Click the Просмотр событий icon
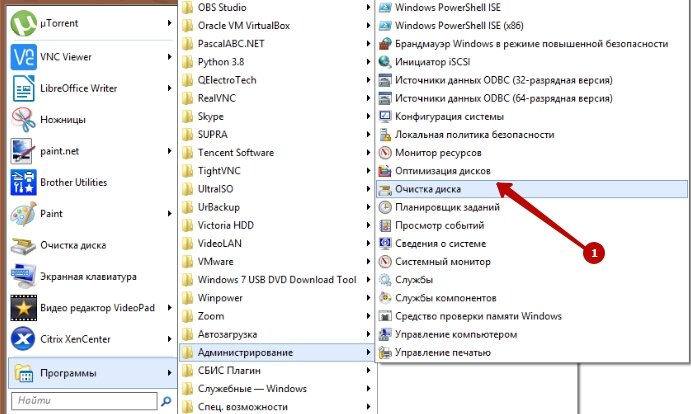The height and width of the screenshot is (414, 691). (x=385, y=225)
